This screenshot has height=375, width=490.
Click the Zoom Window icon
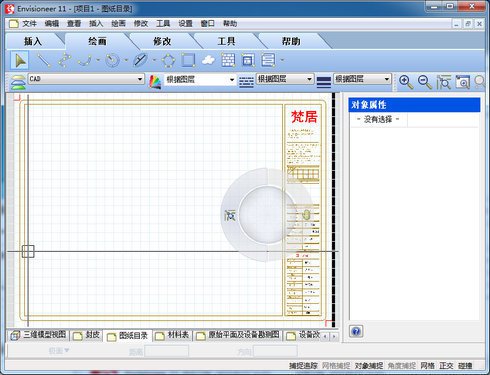click(463, 82)
